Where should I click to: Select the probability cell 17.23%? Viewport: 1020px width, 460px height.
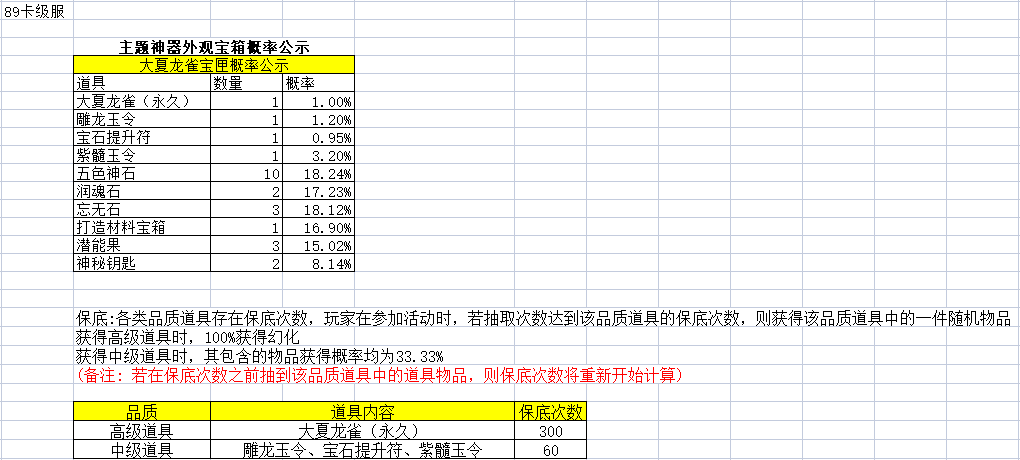coord(319,192)
